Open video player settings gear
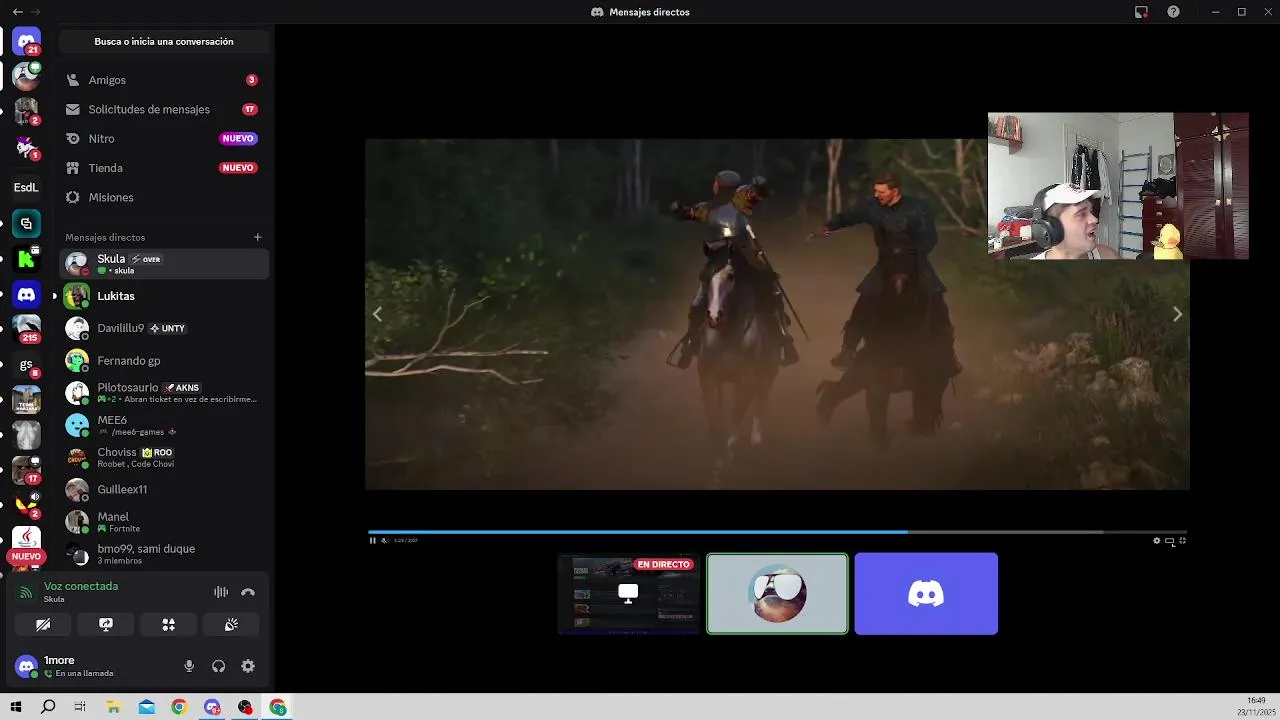The image size is (1280, 720). coord(1157,541)
